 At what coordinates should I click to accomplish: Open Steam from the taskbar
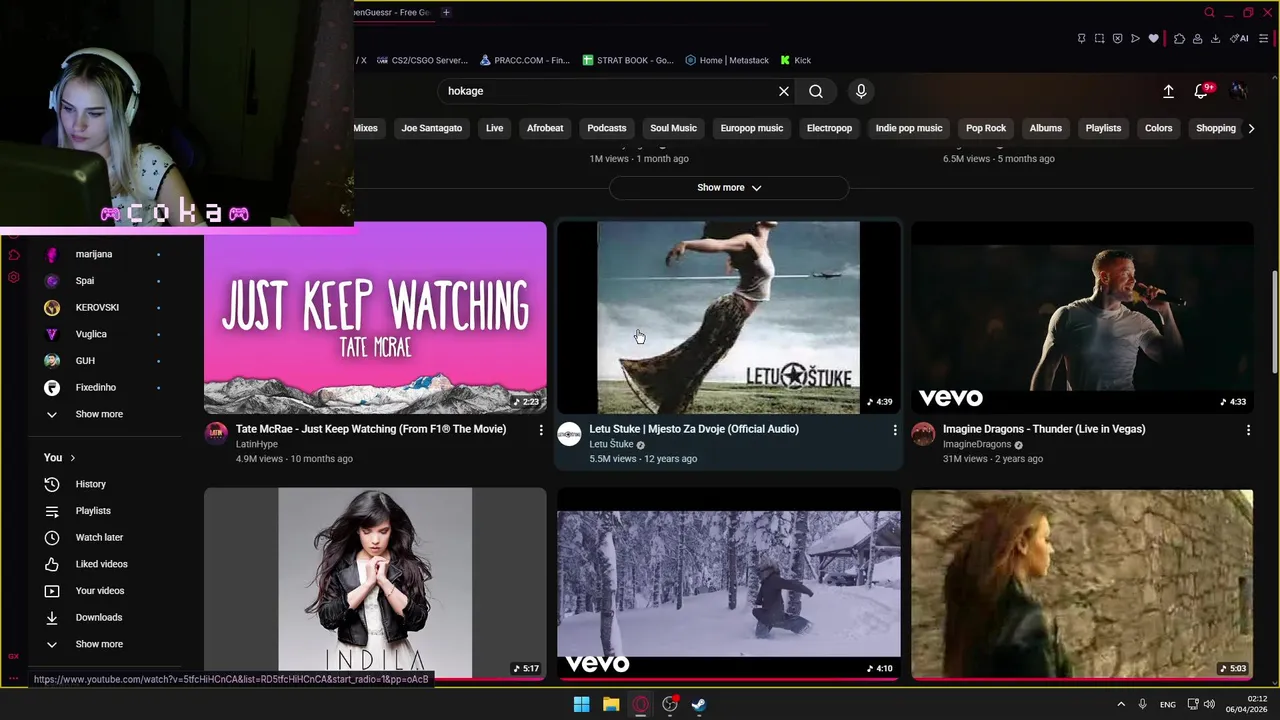pyautogui.click(x=699, y=705)
